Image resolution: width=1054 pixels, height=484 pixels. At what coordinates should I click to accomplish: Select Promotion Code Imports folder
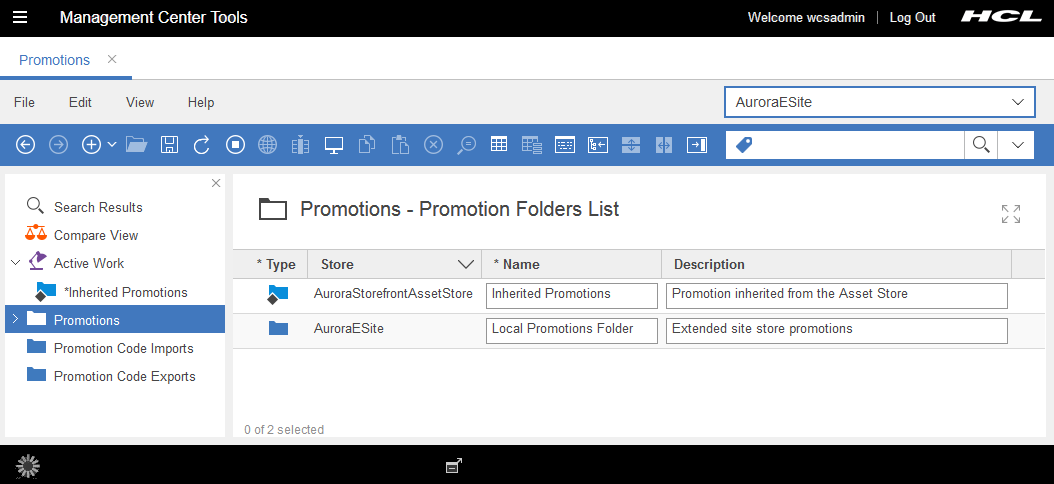(123, 348)
